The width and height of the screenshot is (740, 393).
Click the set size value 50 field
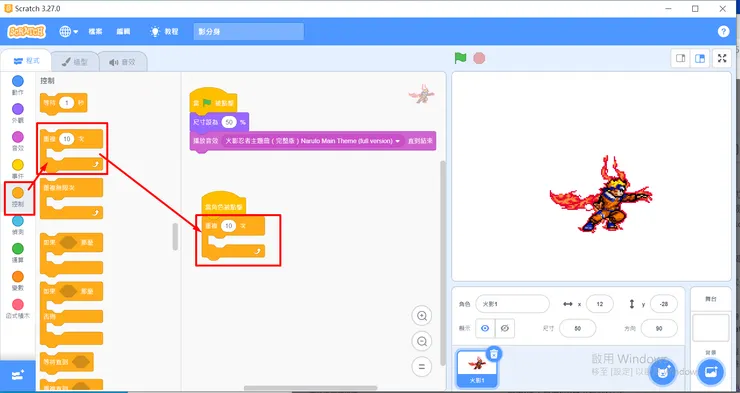coord(229,122)
